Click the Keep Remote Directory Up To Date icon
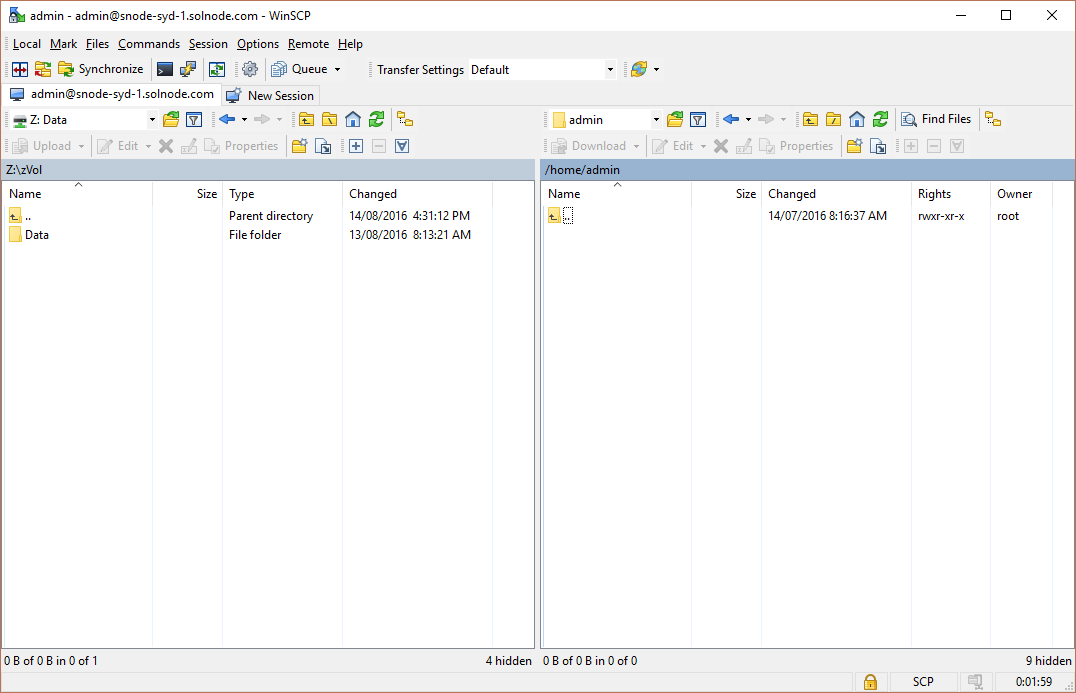The height and width of the screenshot is (693, 1076). (x=217, y=69)
